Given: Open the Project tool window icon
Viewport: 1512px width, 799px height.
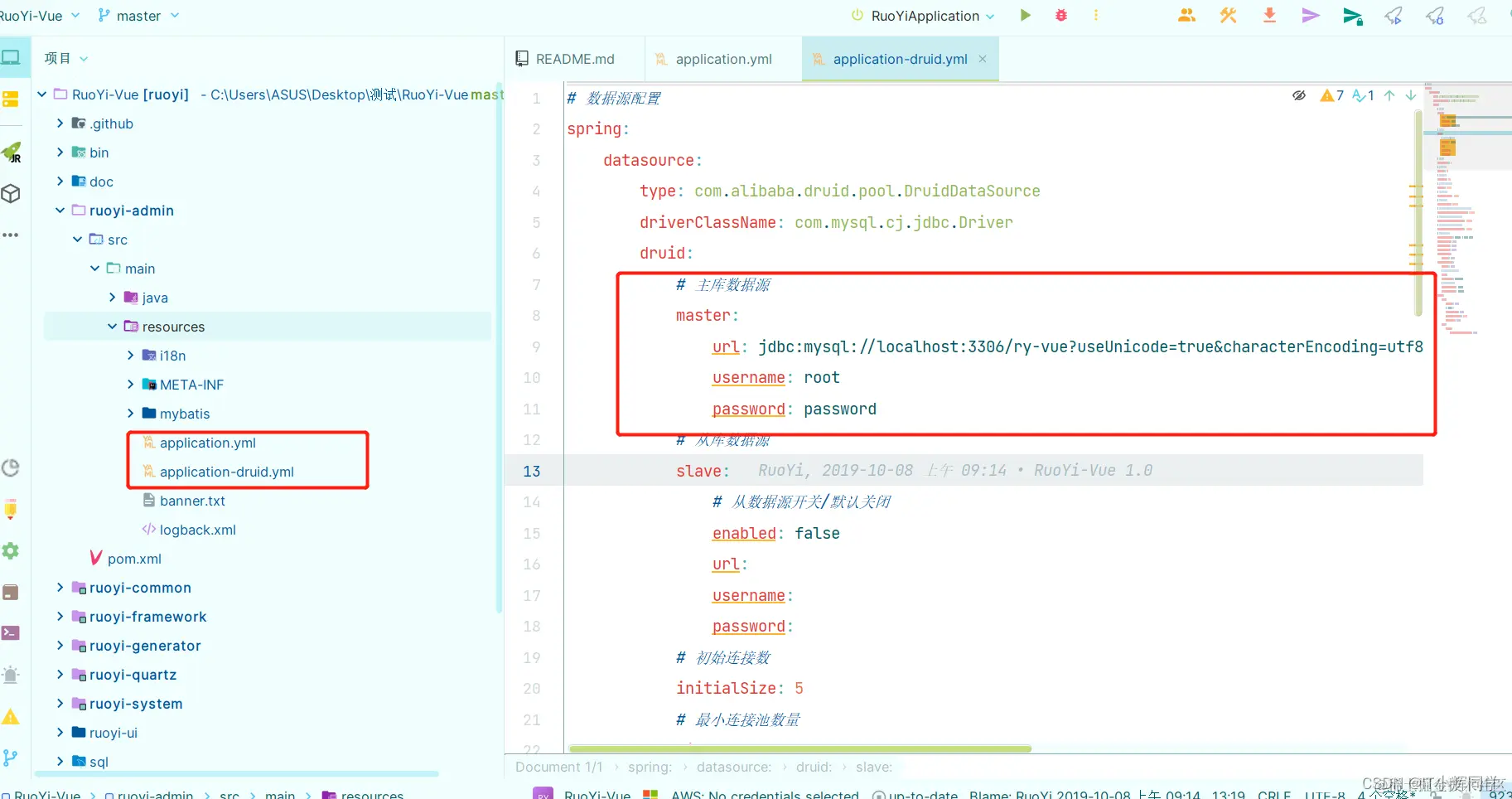Looking at the screenshot, I should [x=11, y=57].
